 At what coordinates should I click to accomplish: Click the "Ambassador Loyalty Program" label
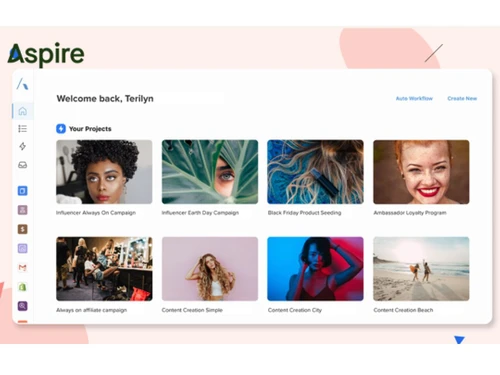click(410, 213)
